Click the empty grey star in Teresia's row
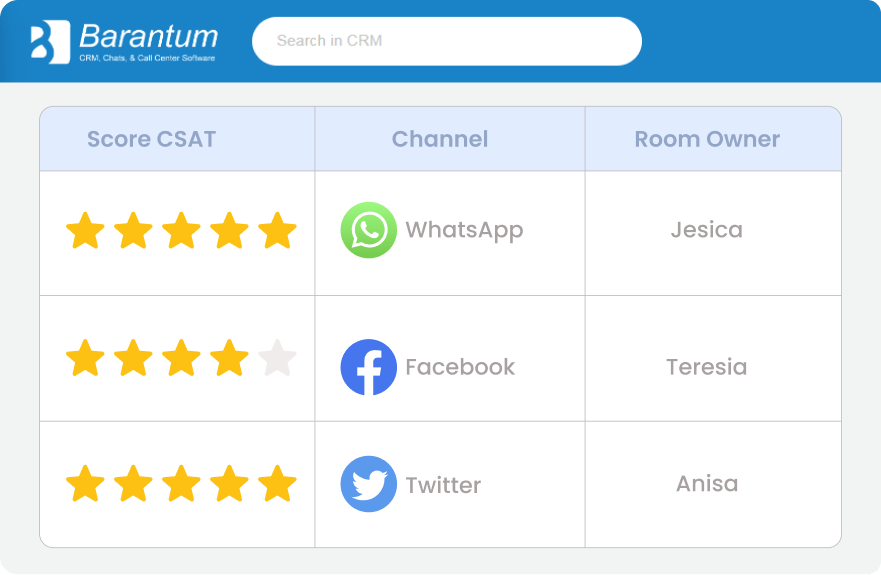 [x=277, y=358]
